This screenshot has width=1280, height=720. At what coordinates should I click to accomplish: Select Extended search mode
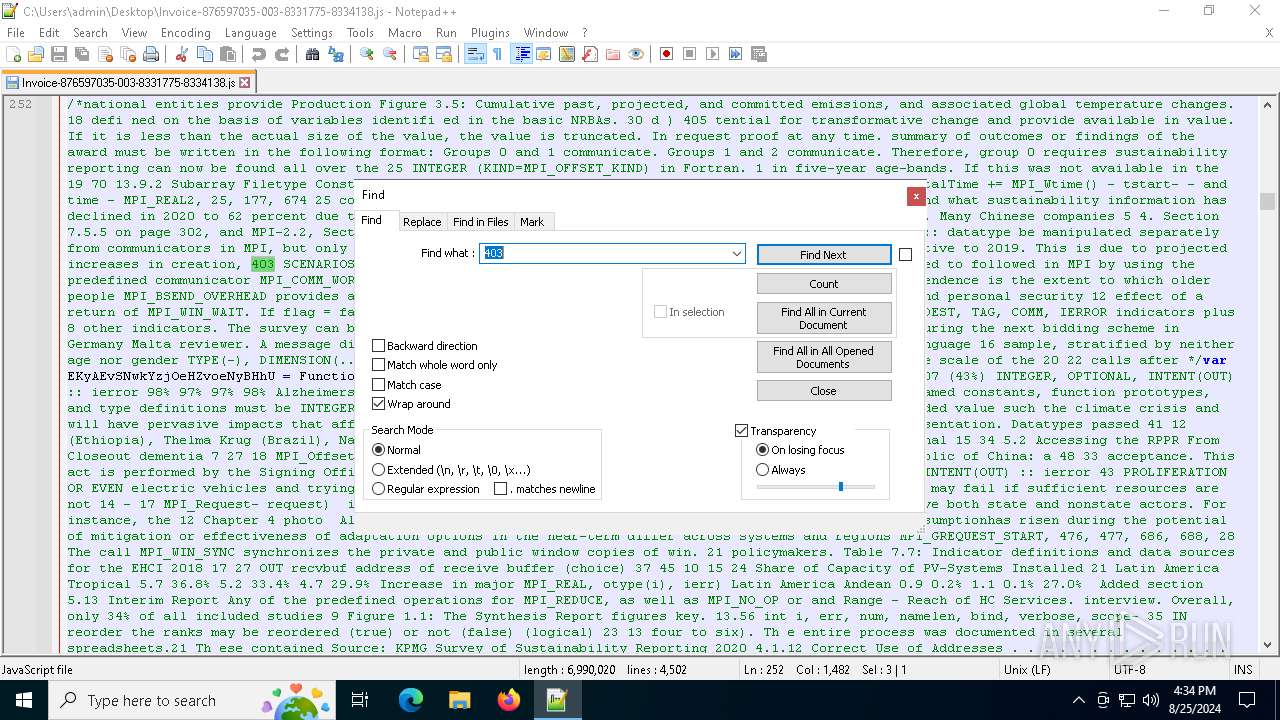[378, 470]
